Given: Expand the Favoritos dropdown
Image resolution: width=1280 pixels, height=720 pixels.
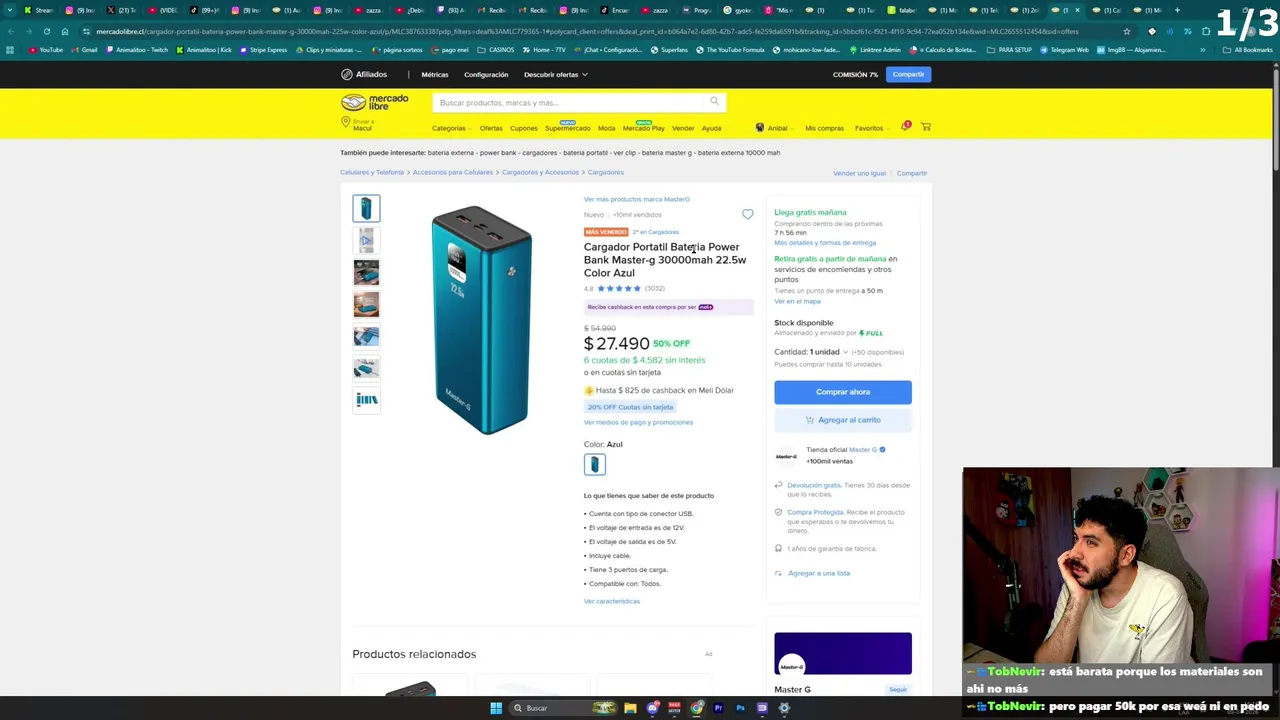Looking at the screenshot, I should (x=871, y=128).
